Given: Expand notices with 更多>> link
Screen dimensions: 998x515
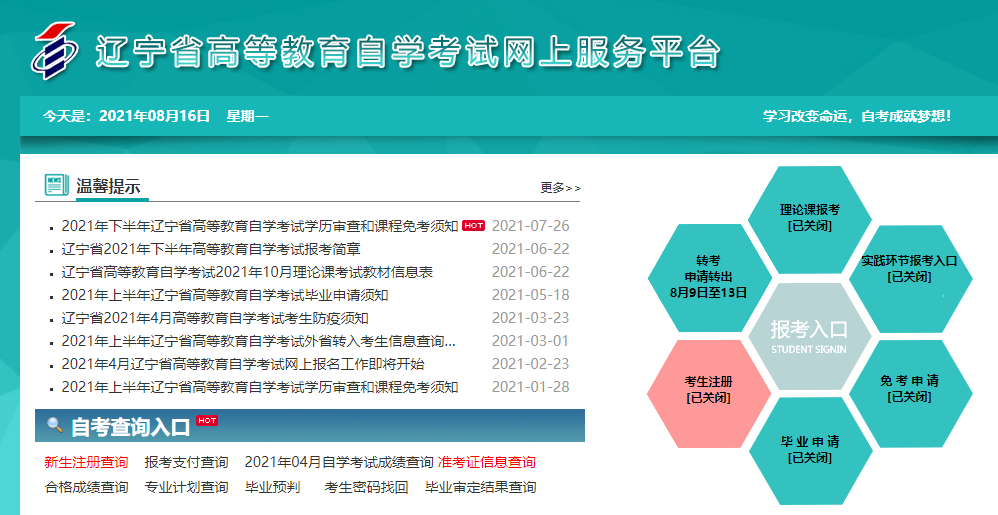Looking at the screenshot, I should point(560,187).
